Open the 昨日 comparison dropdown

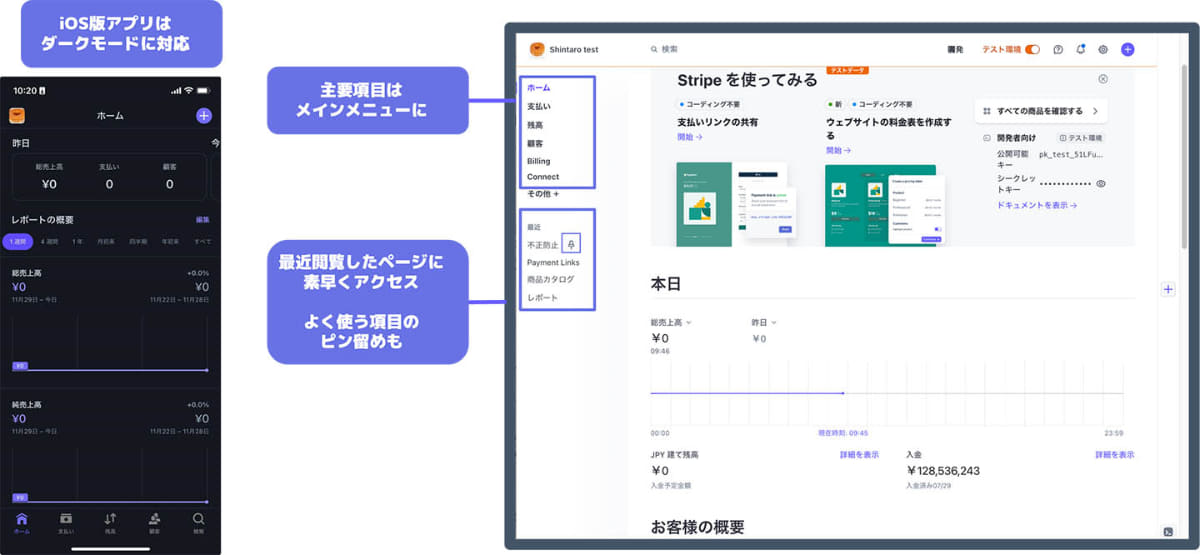(764, 322)
